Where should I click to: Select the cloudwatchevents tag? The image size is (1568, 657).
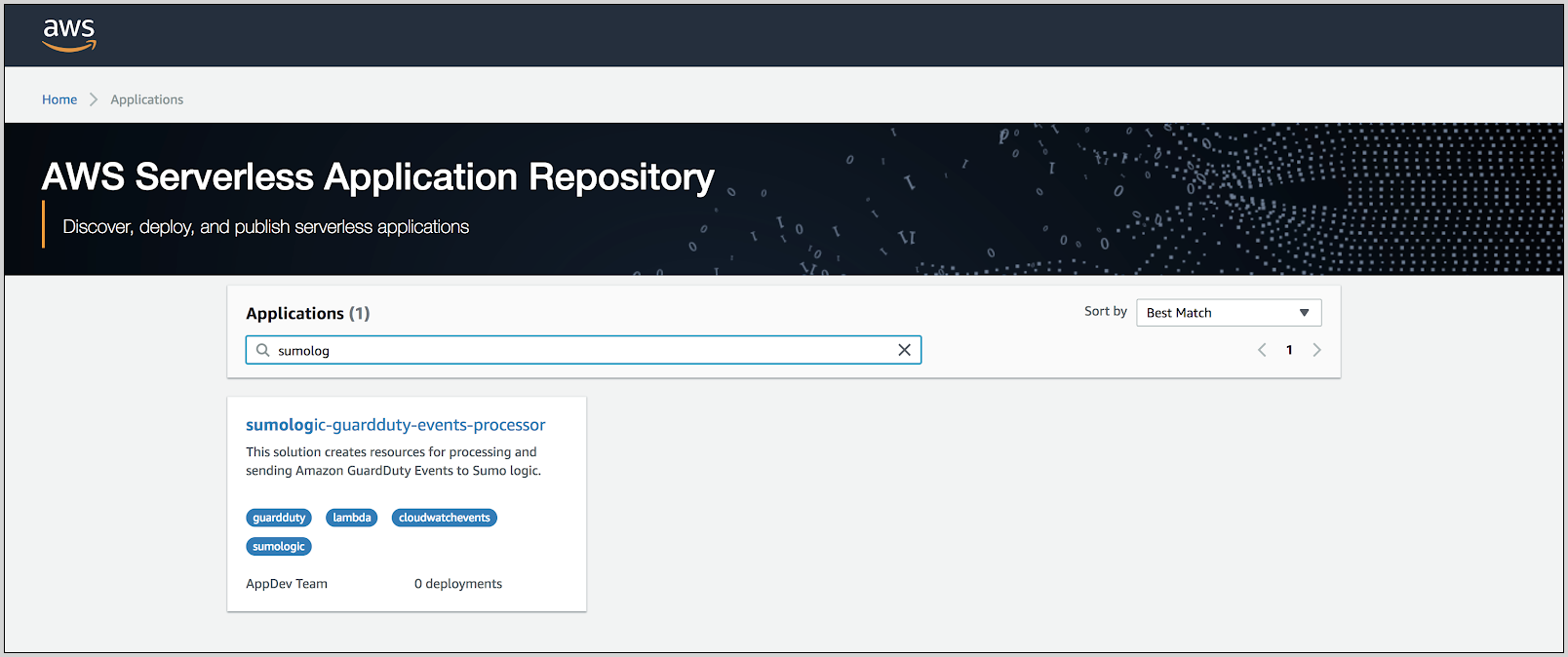(444, 518)
